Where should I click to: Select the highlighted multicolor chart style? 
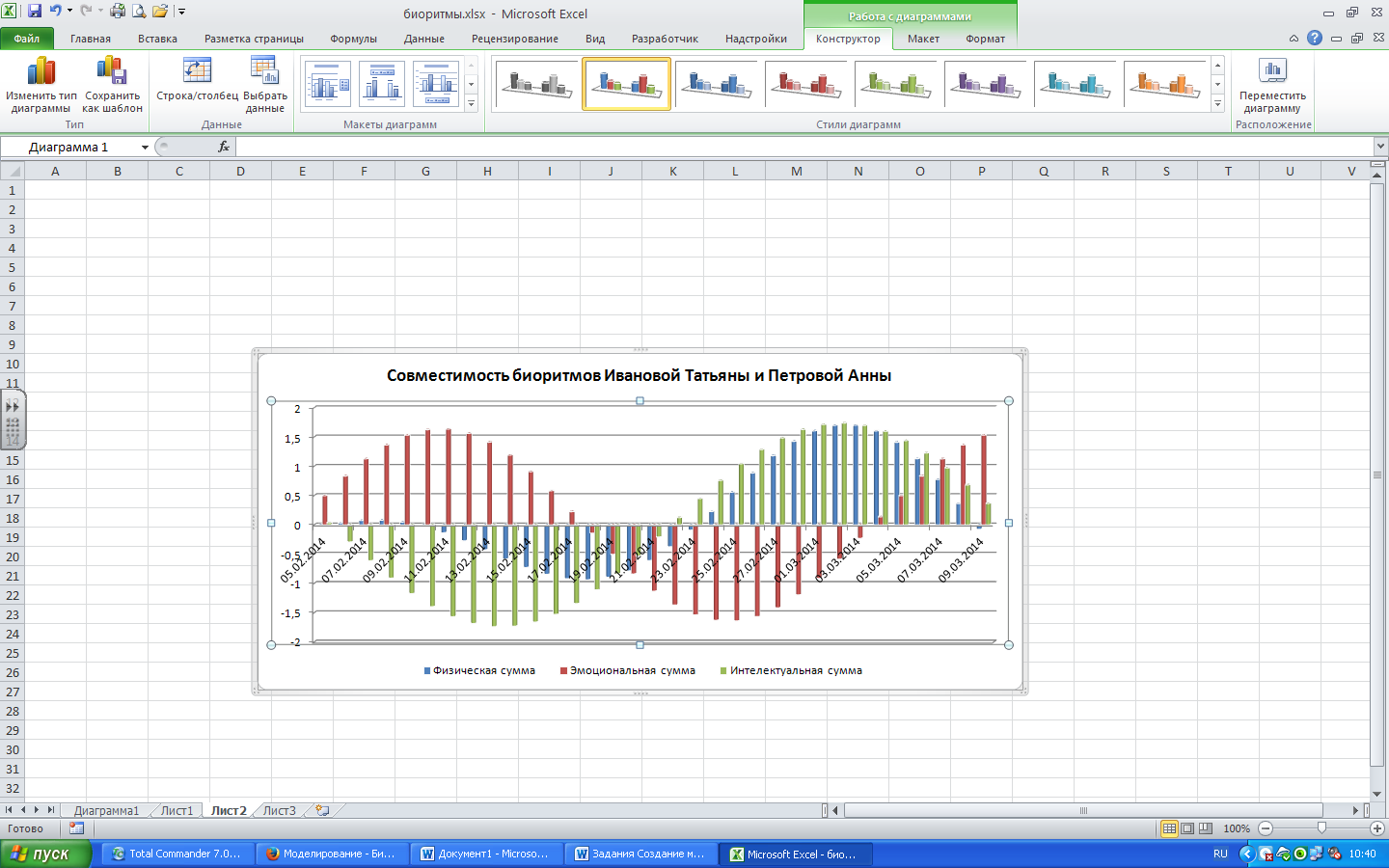point(626,84)
